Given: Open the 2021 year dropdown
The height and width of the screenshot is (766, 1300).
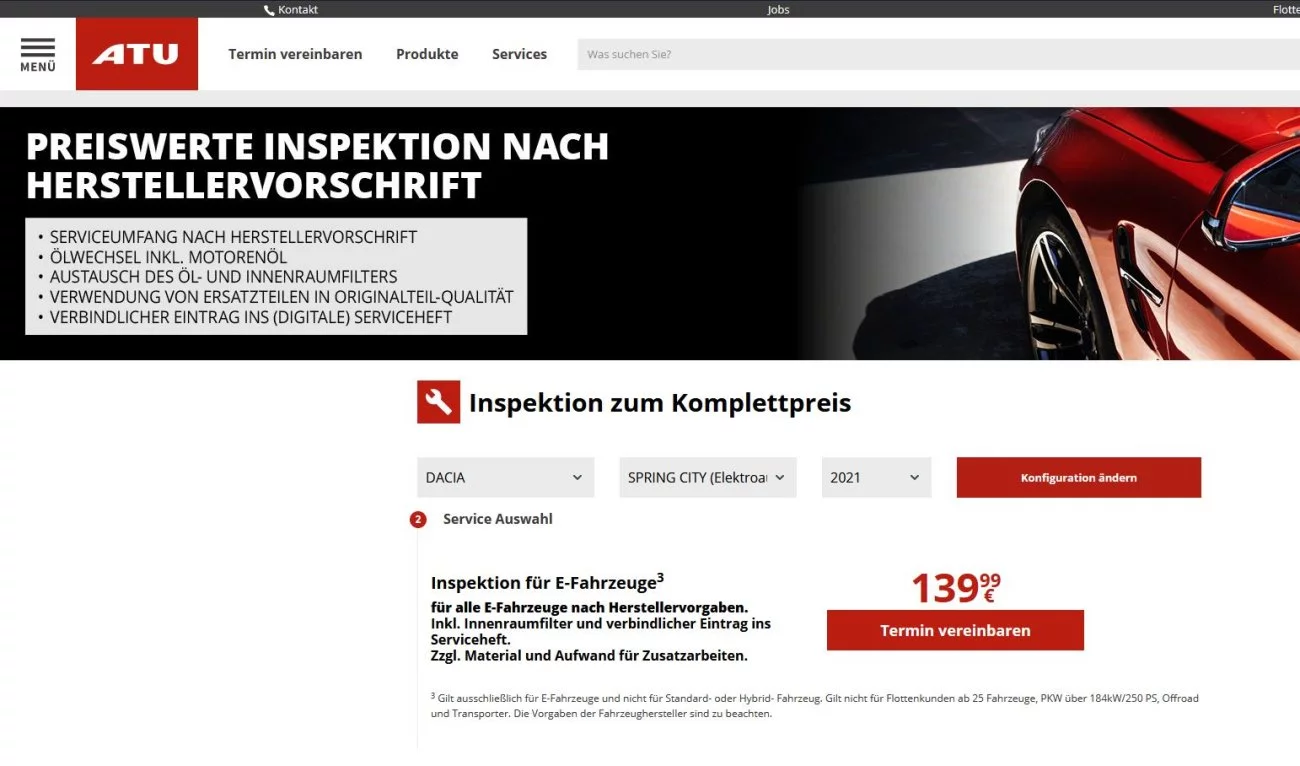Looking at the screenshot, I should (876, 478).
